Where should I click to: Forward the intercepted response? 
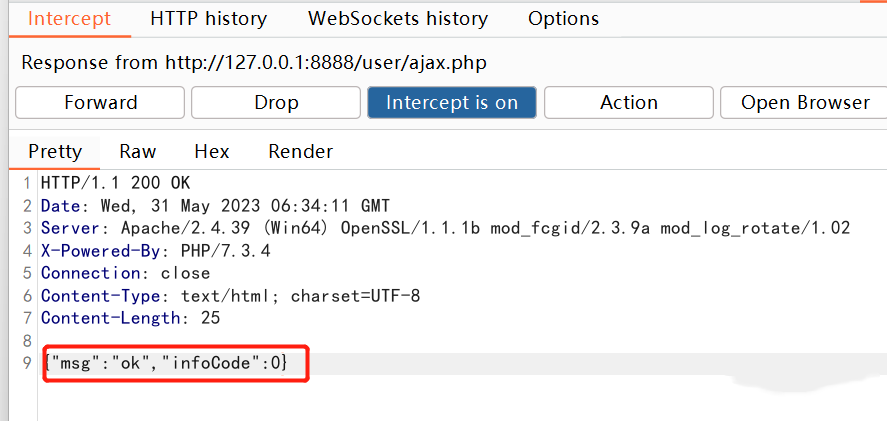[100, 102]
